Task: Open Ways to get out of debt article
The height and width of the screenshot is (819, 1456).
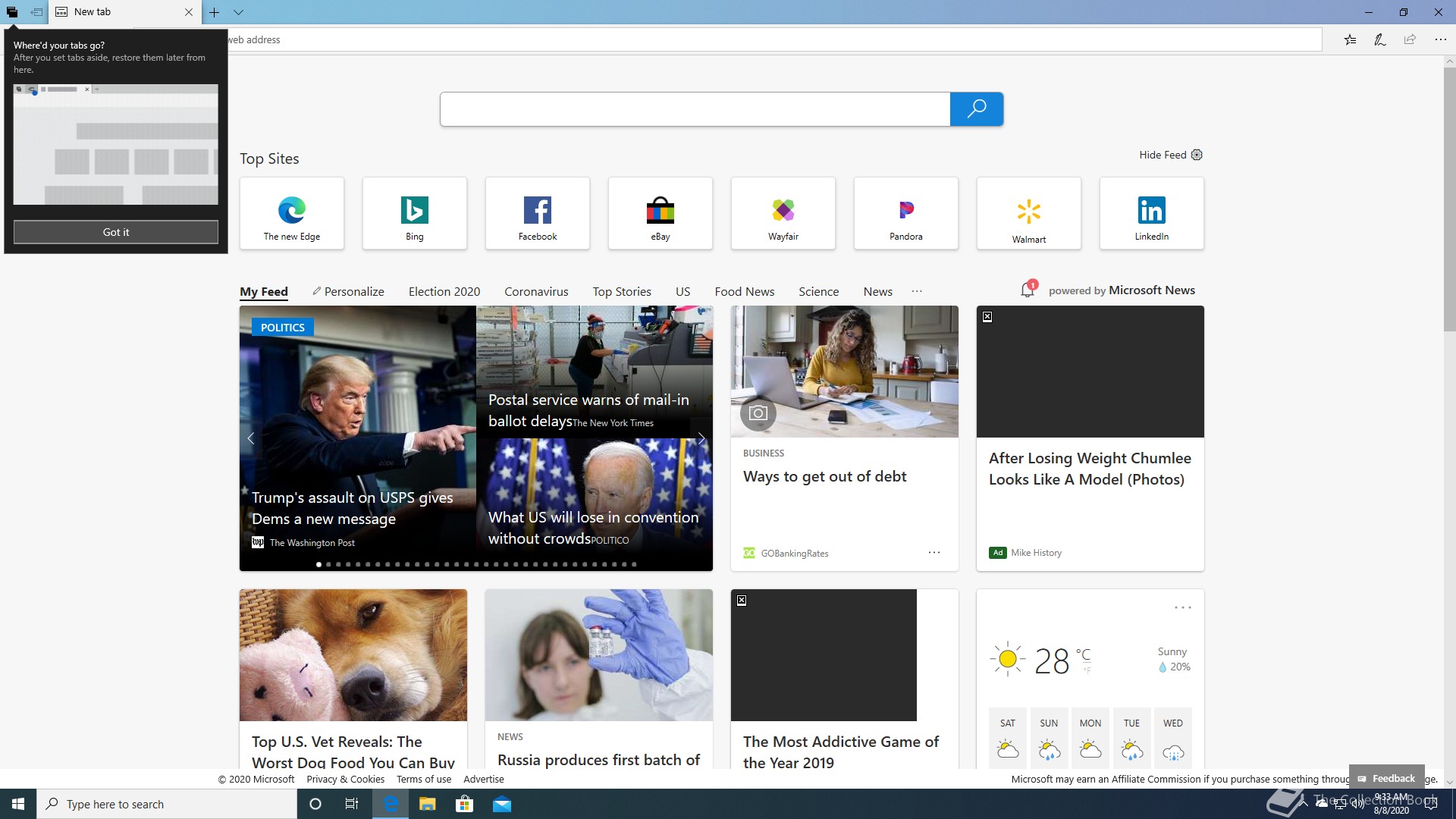Action: point(824,476)
